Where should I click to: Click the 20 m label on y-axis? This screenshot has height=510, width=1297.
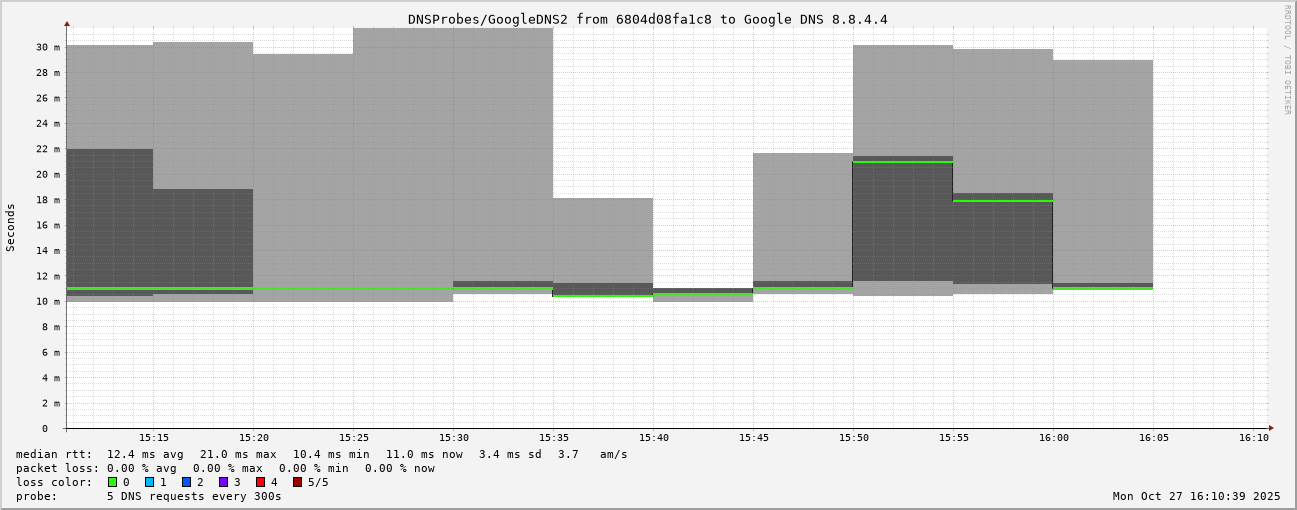click(x=48, y=174)
